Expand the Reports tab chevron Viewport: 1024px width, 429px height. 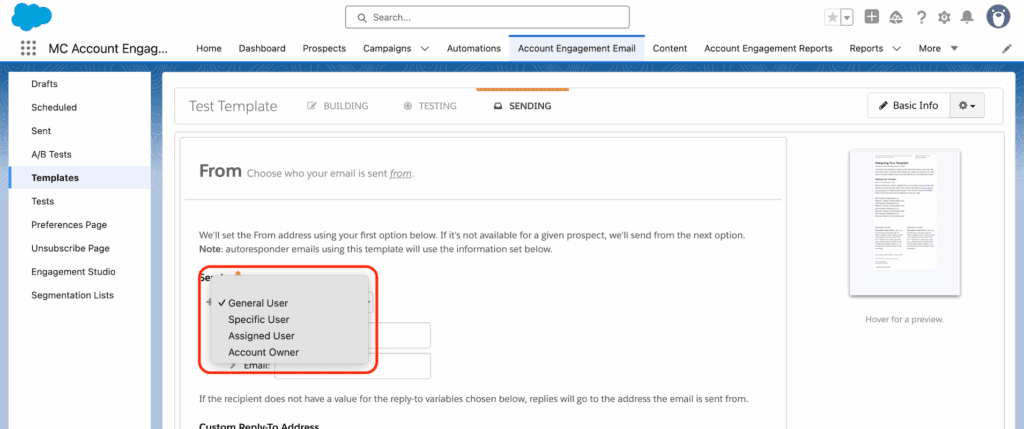tap(896, 48)
